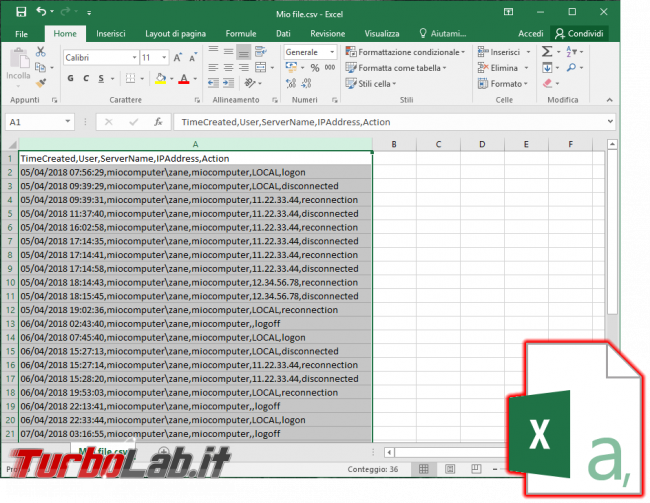Switch to Layout di pagina tab
The image size is (650, 503).
(175, 34)
